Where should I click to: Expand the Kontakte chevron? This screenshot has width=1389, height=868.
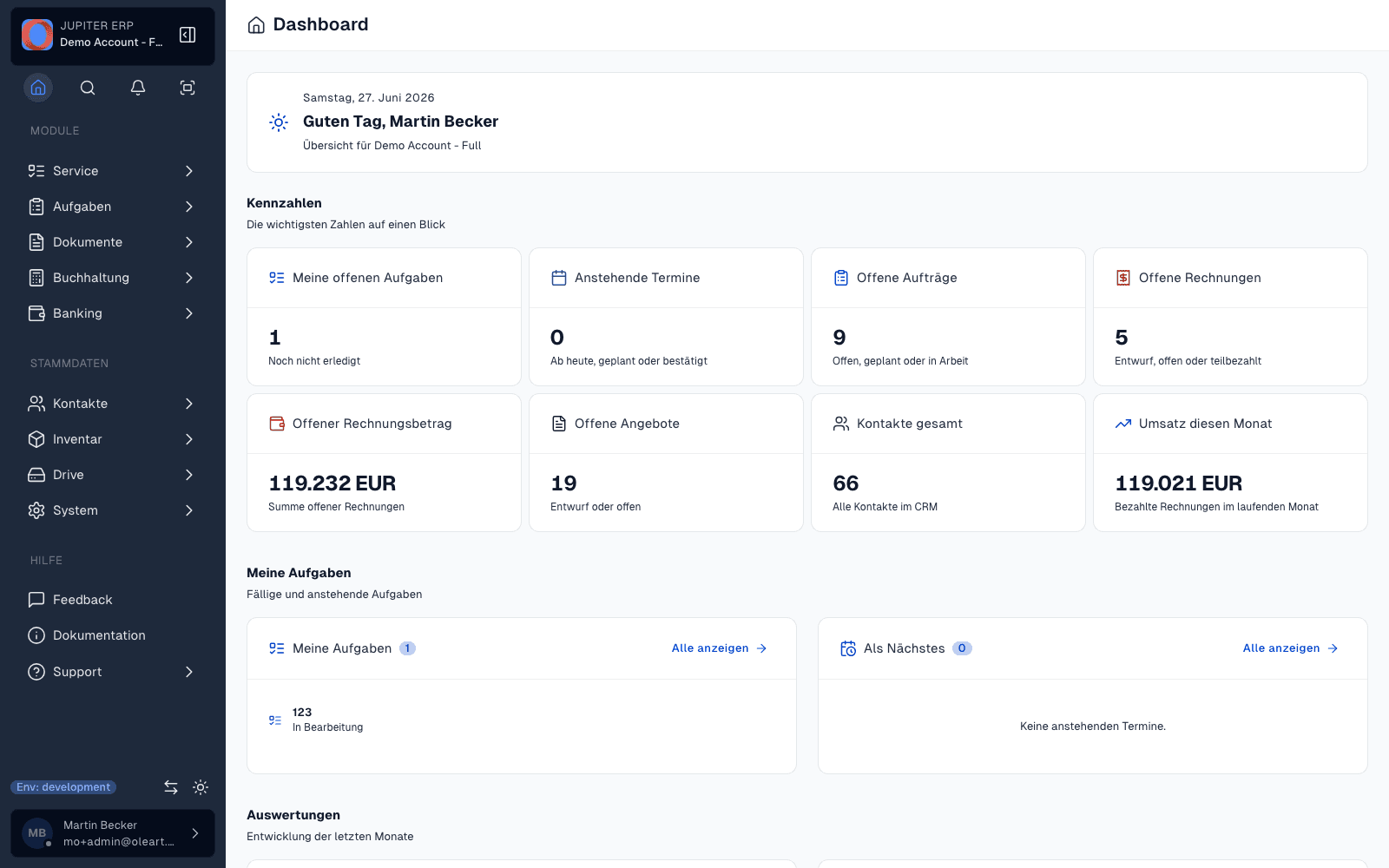tap(189, 404)
